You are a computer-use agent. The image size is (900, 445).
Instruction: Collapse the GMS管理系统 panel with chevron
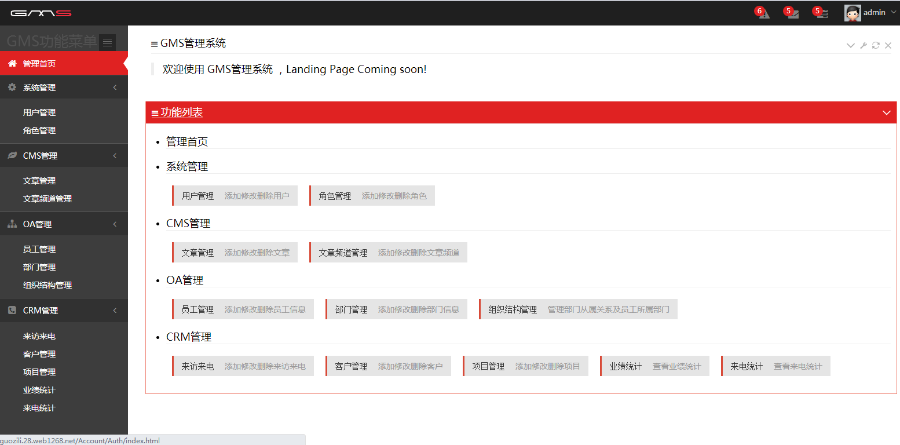coord(850,45)
